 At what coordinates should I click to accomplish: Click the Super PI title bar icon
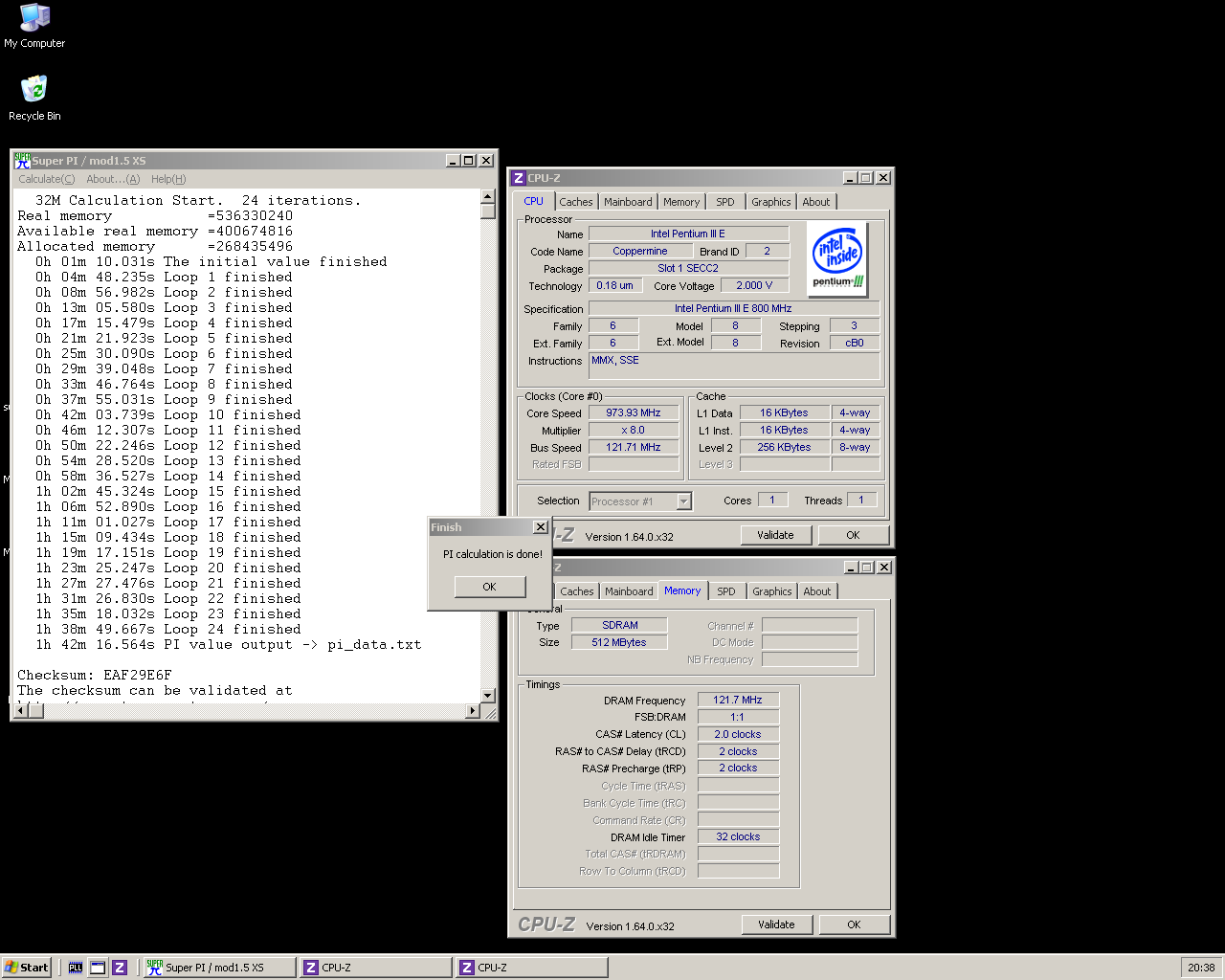tap(22, 161)
